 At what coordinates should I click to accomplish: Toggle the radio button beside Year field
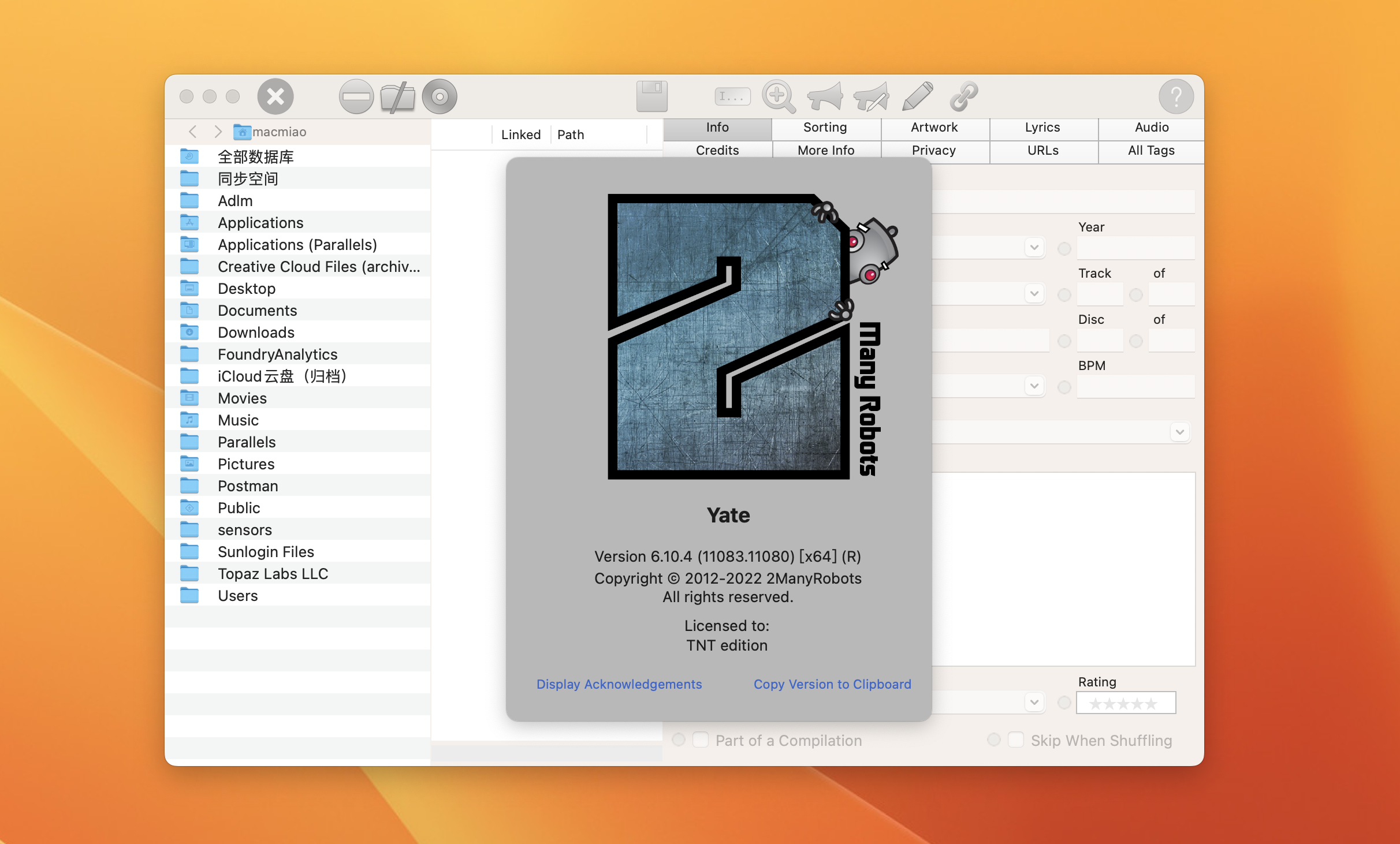[x=1064, y=248]
